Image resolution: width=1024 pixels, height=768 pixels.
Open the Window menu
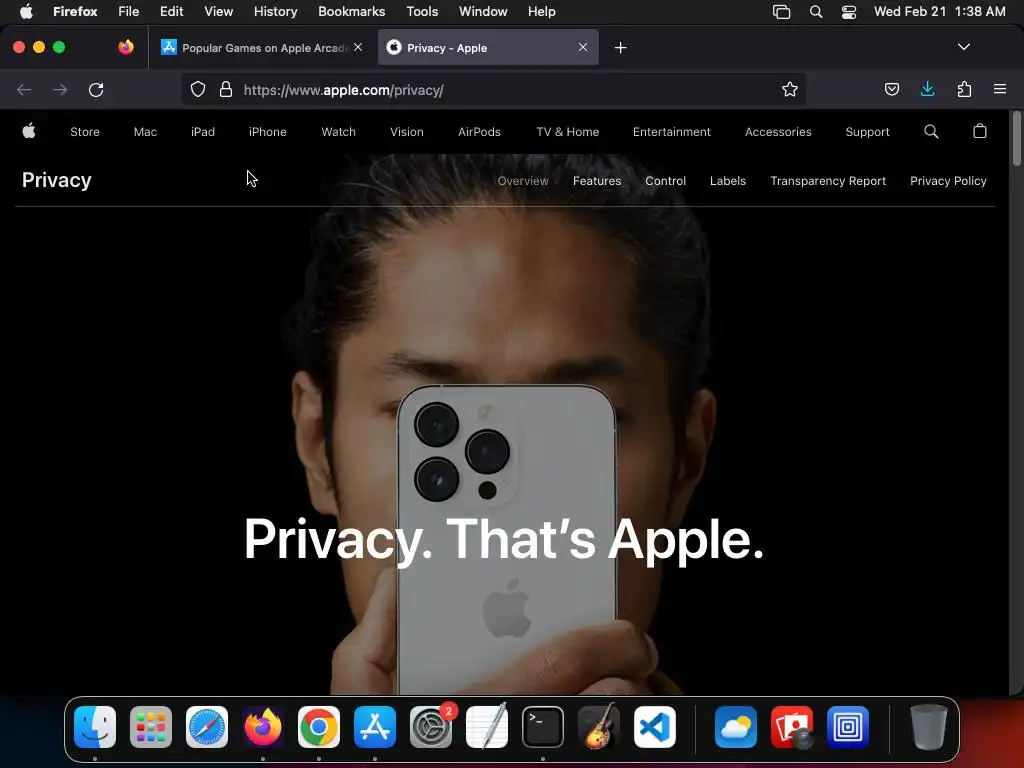point(483,11)
